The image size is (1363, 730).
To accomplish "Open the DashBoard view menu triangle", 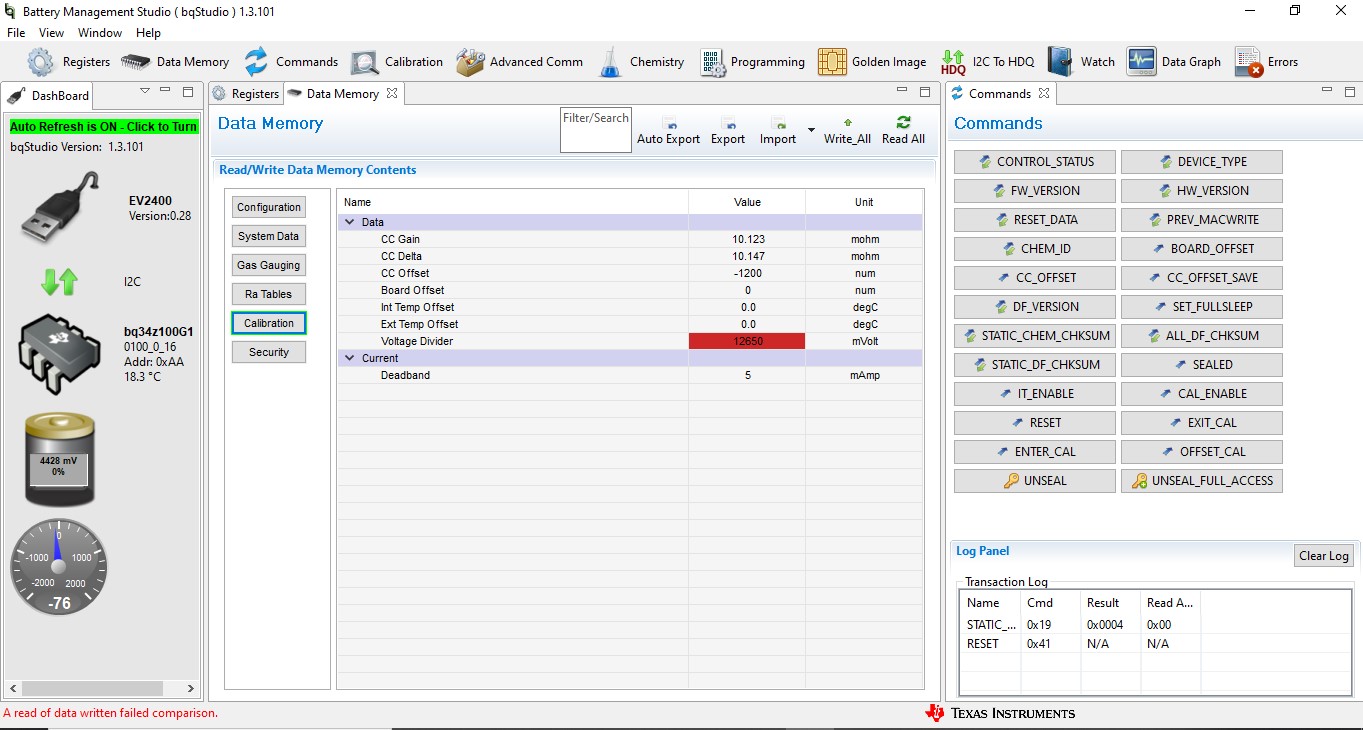I will click(x=145, y=91).
